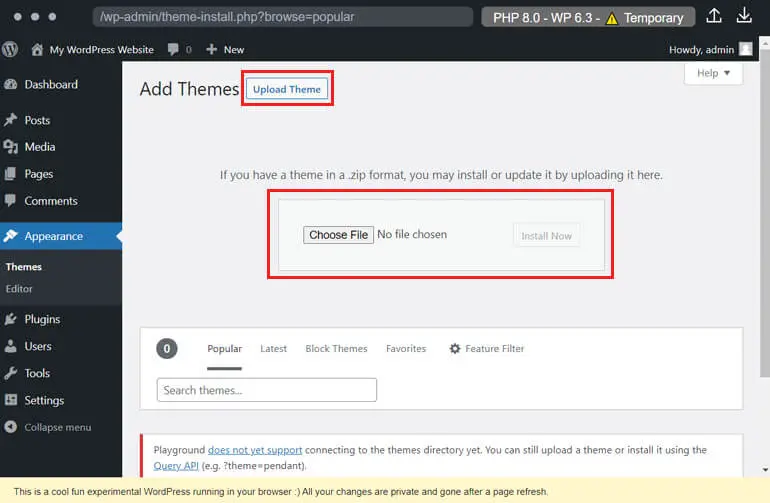This screenshot has height=503, width=770.
Task: Click the Collapse menu arrow icon
Action: pyautogui.click(x=10, y=427)
